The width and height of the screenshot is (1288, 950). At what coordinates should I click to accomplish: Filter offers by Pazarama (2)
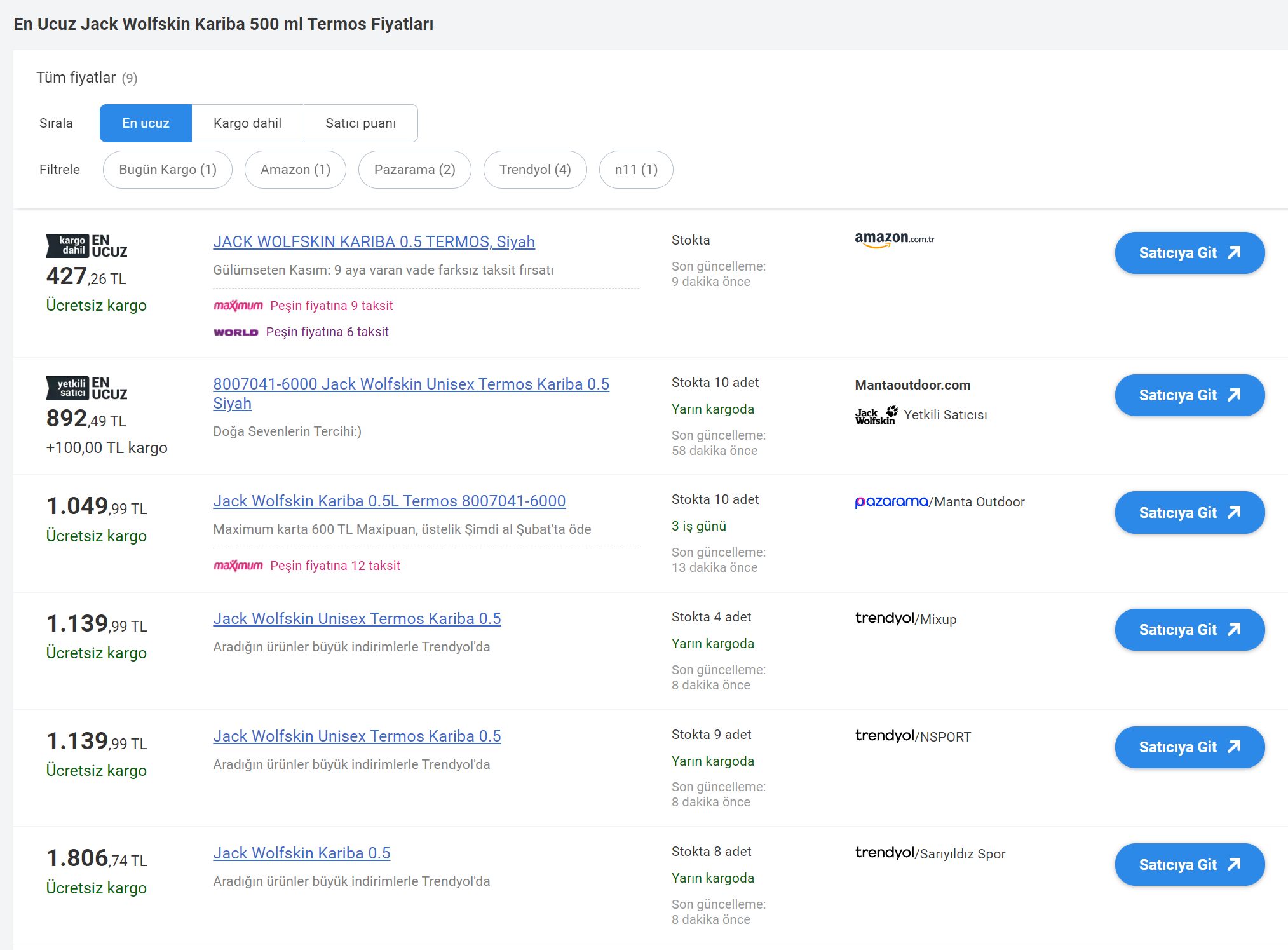click(415, 170)
